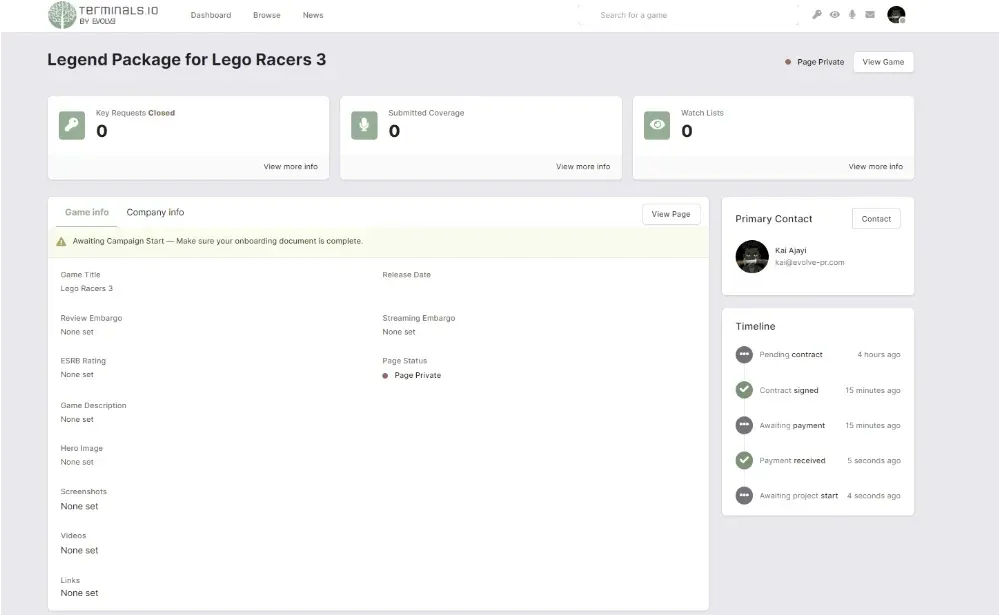Click the warning triangle icon beside Awaiting Campaign Start

[61, 242]
